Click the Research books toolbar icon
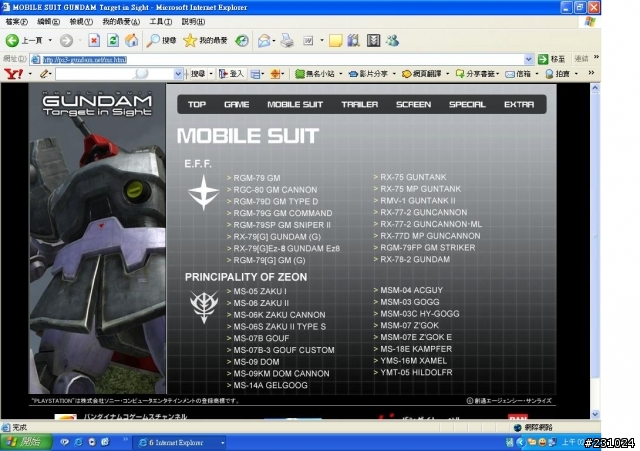 click(x=353, y=40)
